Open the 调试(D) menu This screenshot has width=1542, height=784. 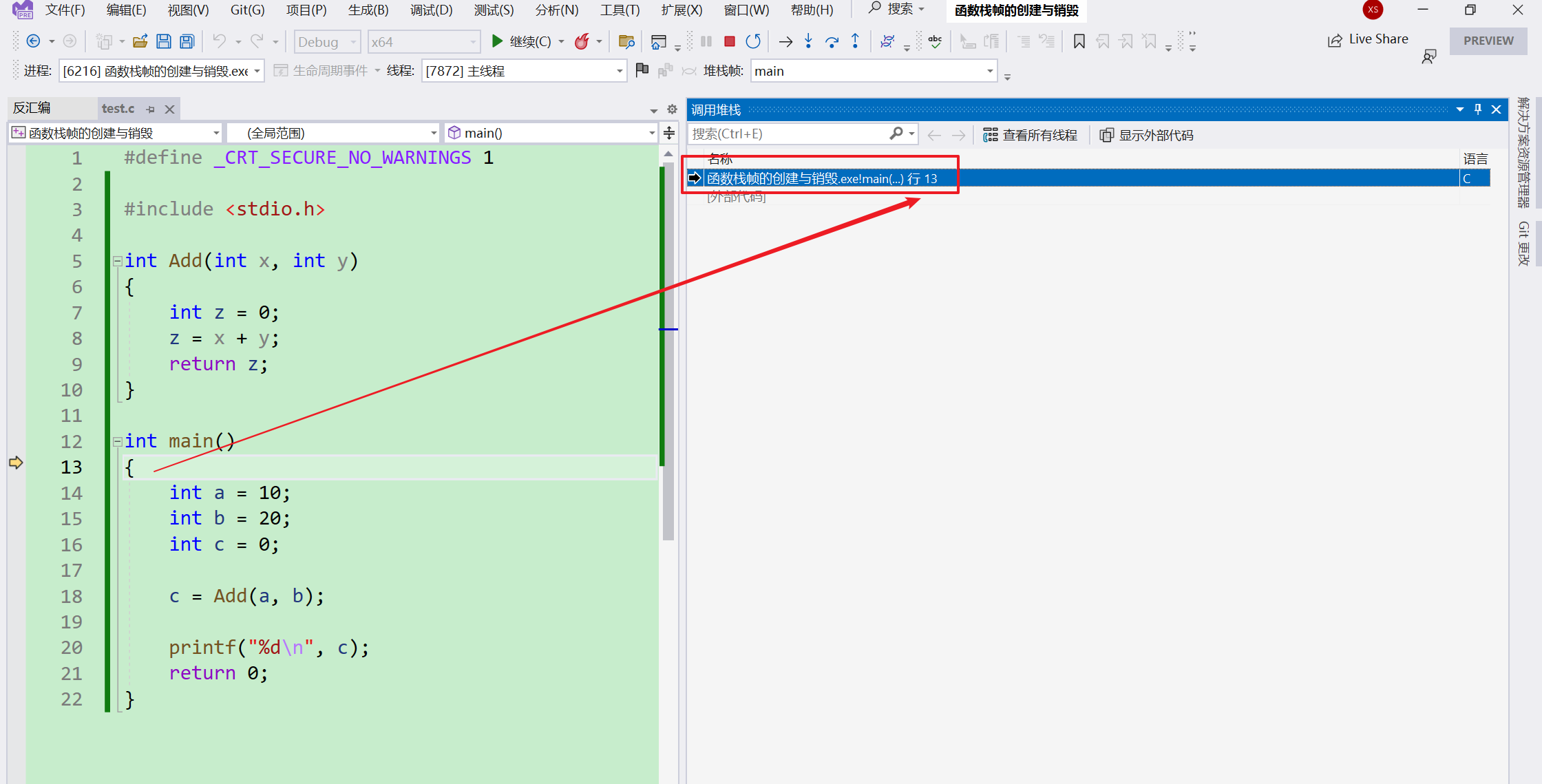[x=431, y=10]
